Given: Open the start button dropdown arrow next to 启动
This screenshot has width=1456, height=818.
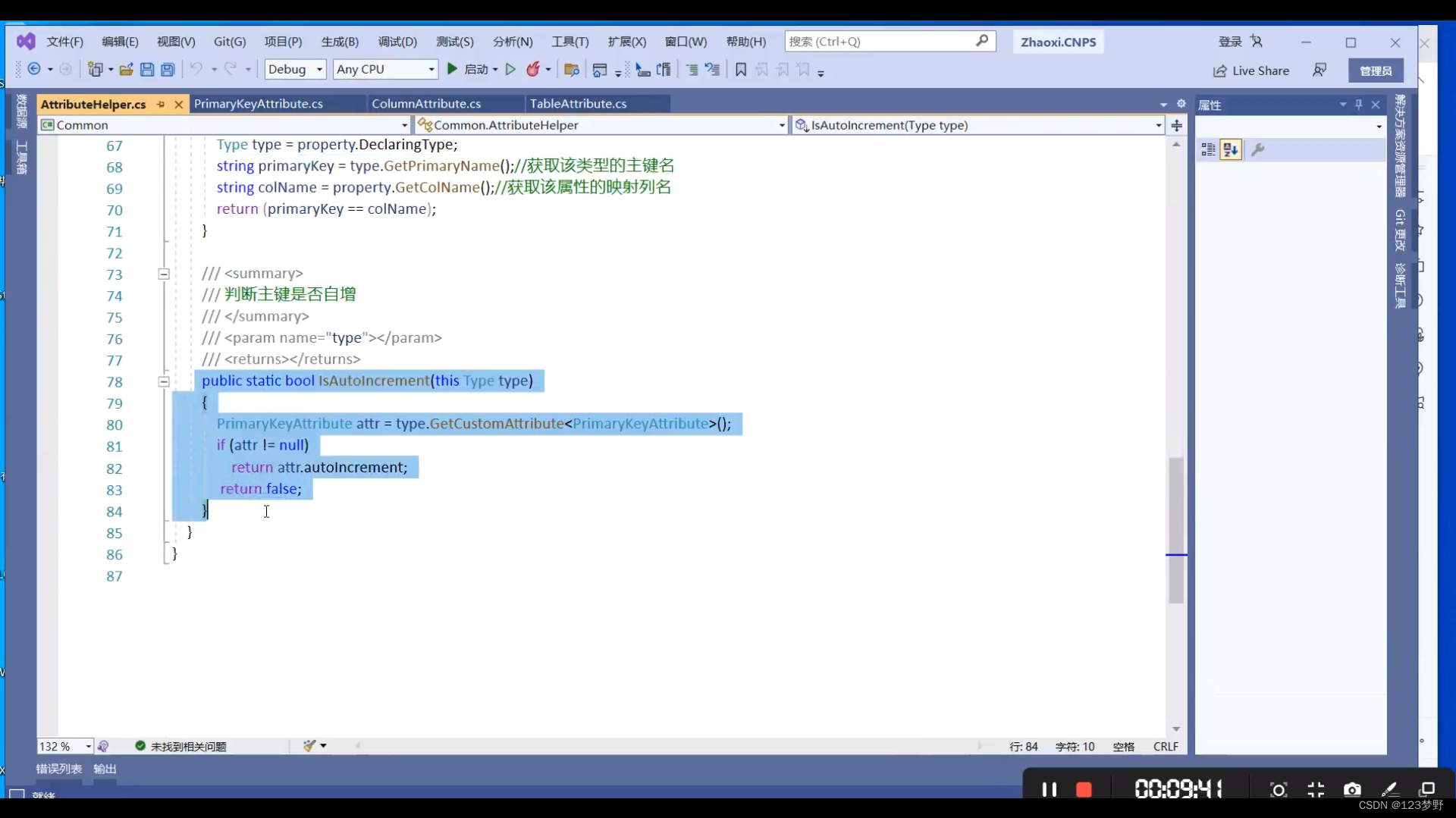Looking at the screenshot, I should (x=495, y=70).
